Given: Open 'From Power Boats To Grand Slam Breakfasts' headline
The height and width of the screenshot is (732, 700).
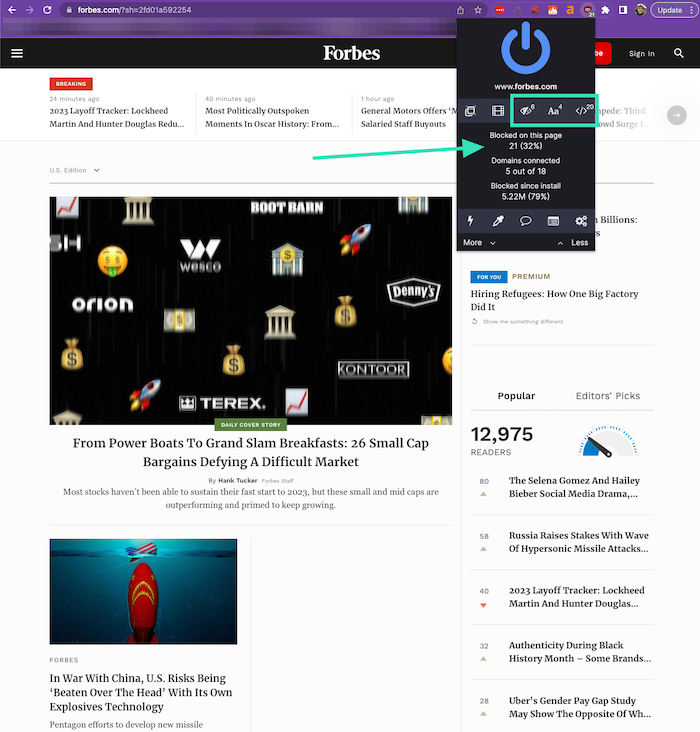Looking at the screenshot, I should click(x=251, y=452).
